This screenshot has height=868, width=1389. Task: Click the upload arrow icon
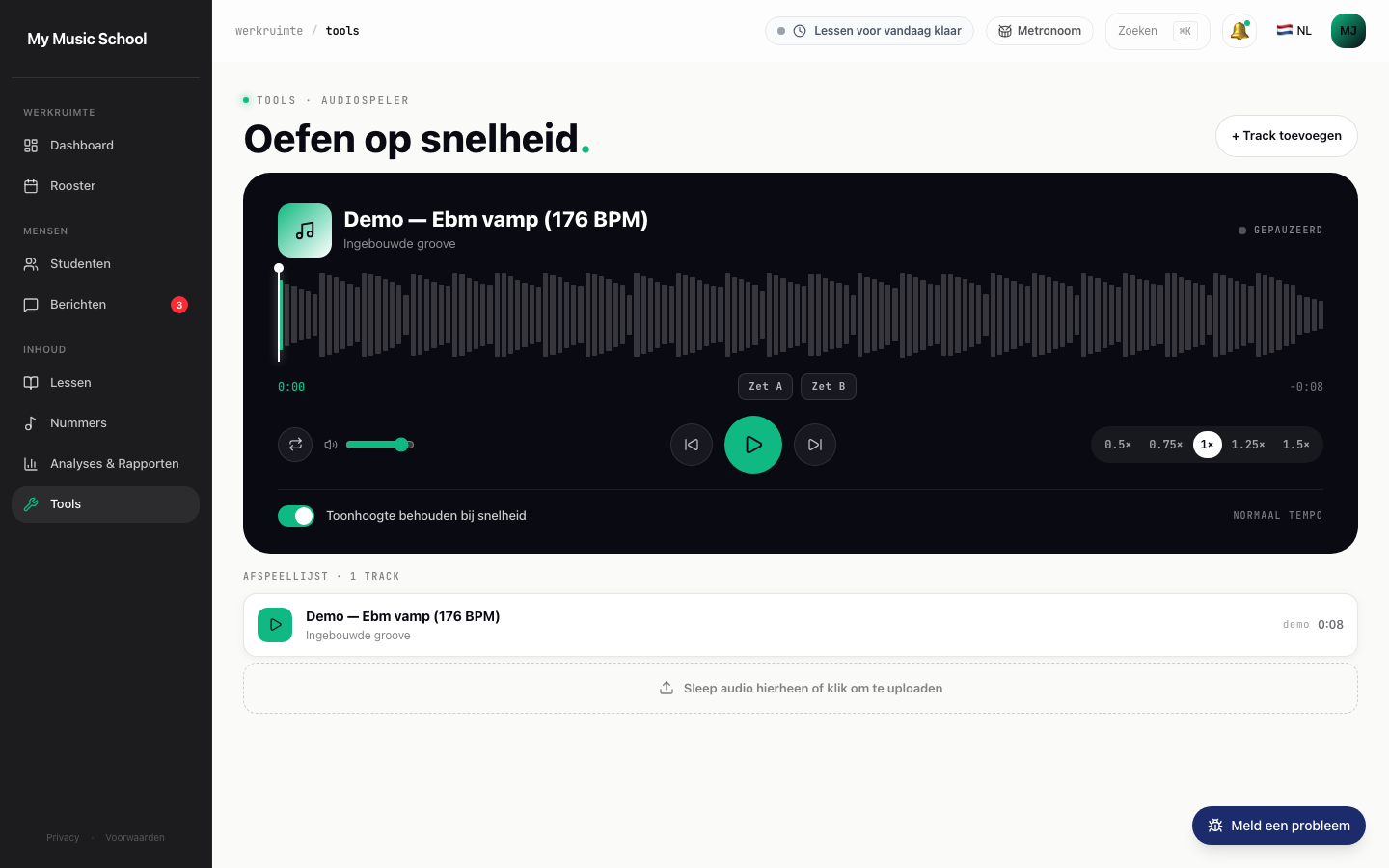point(667,688)
